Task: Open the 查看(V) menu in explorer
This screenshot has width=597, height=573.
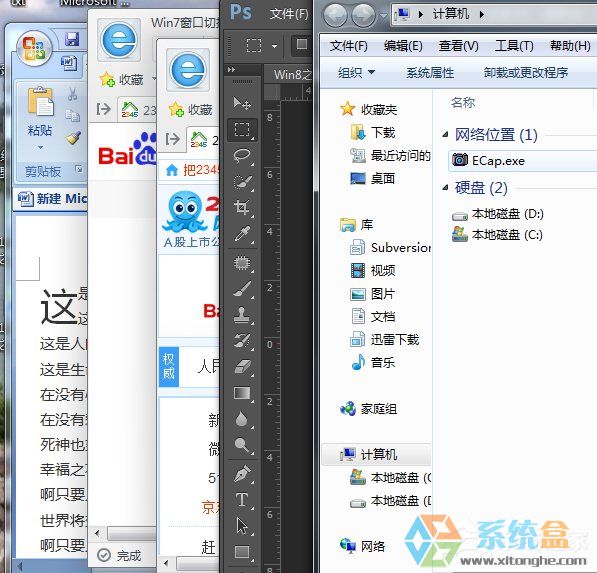Action: 458,46
